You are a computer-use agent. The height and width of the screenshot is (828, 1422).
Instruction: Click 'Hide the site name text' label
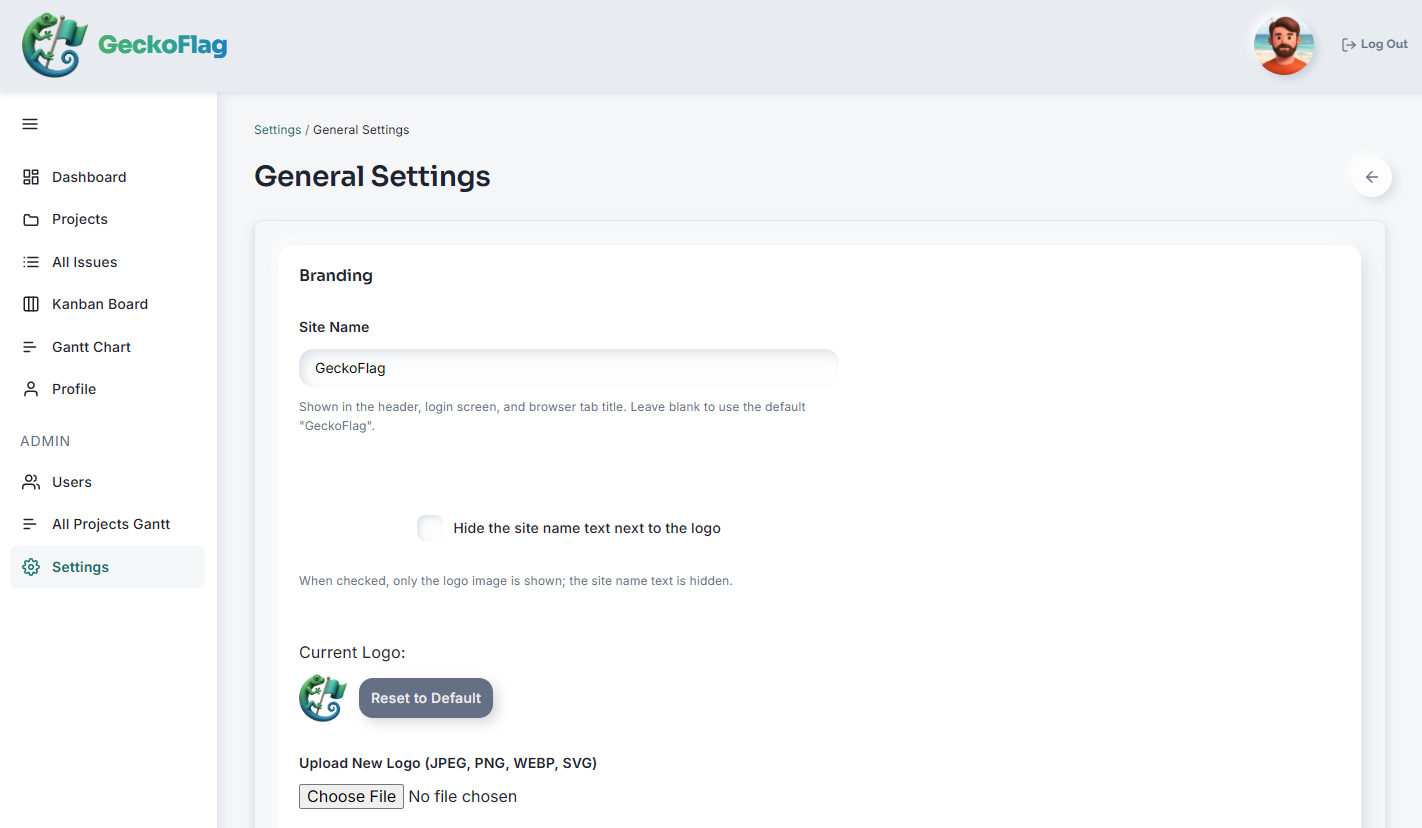point(587,528)
